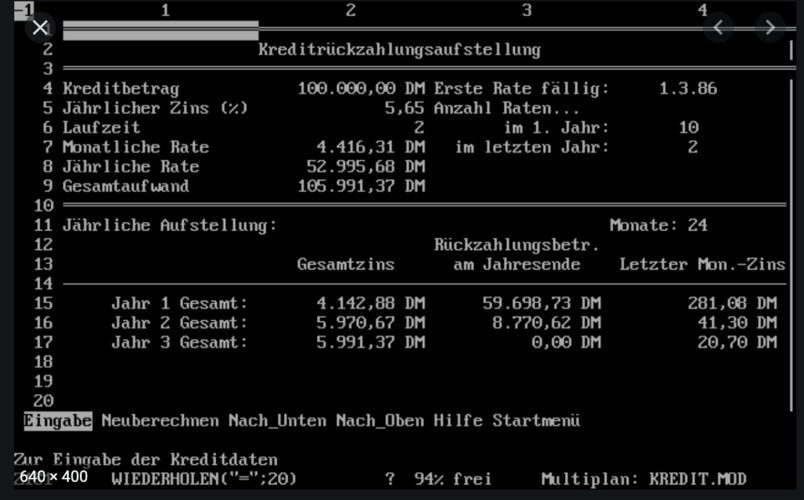Click the Laufzeit value cell
Screen dimensions: 804x500
pyautogui.click(x=419, y=128)
